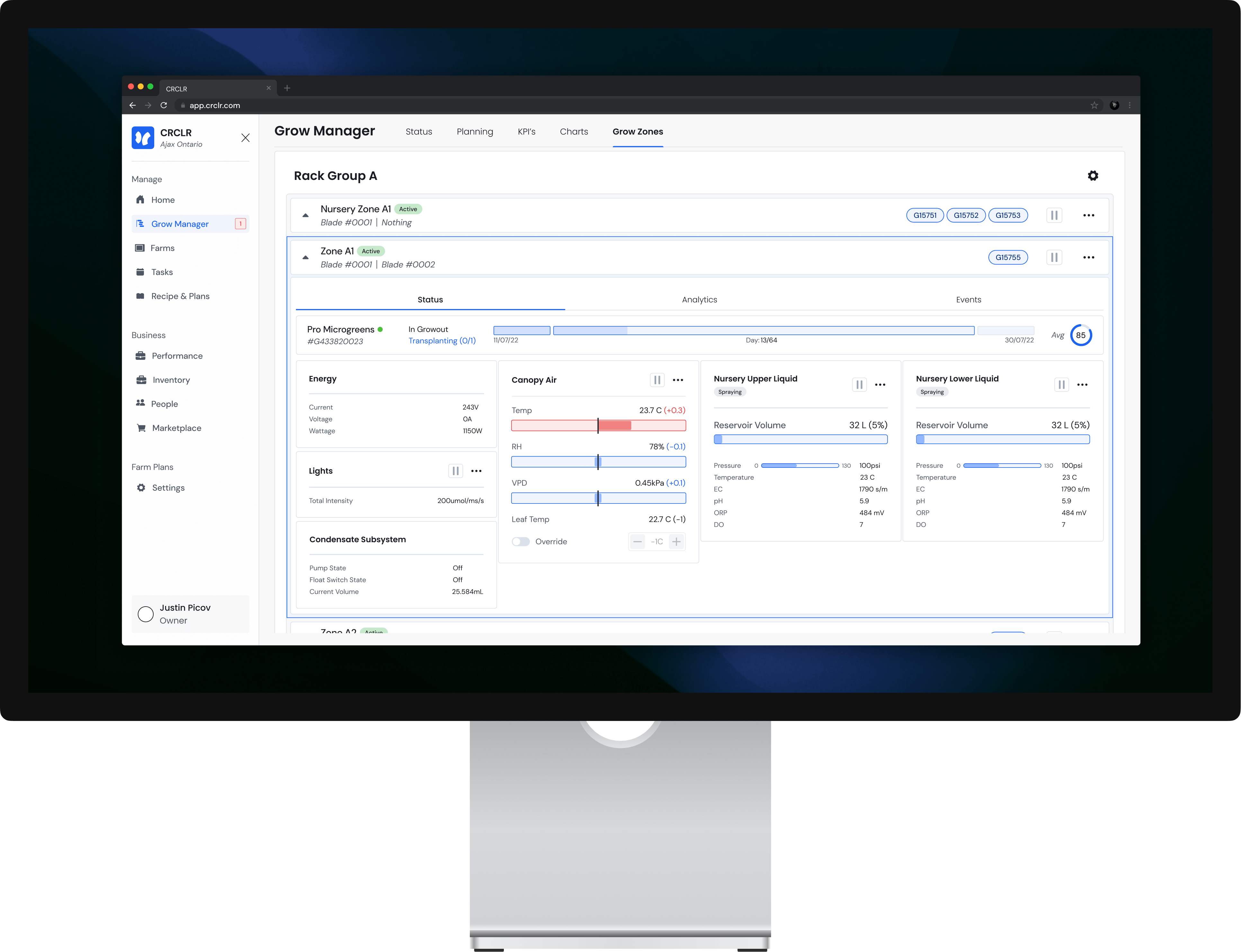Decrease override temperature with minus
Viewport: 1241px width, 952px height.
tap(638, 542)
